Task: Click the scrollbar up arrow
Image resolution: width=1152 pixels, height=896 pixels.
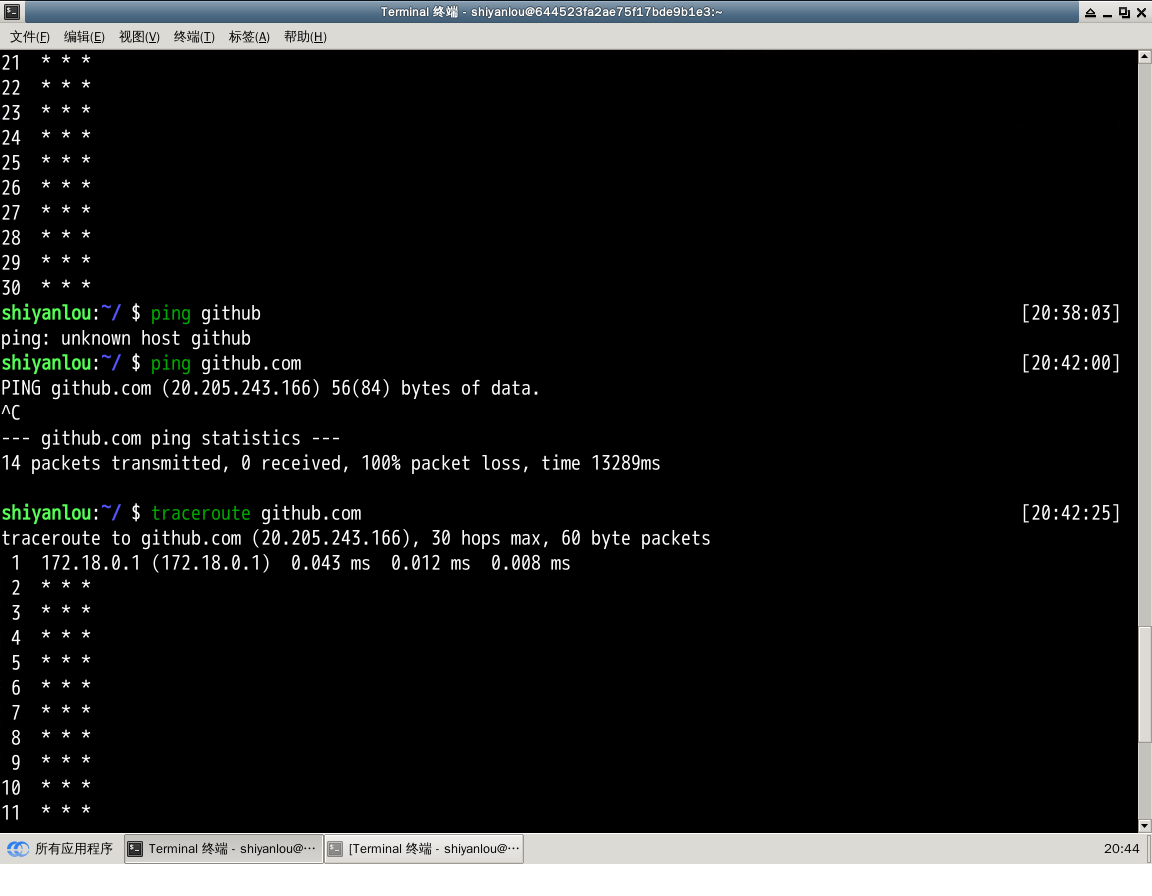Action: tap(1145, 57)
